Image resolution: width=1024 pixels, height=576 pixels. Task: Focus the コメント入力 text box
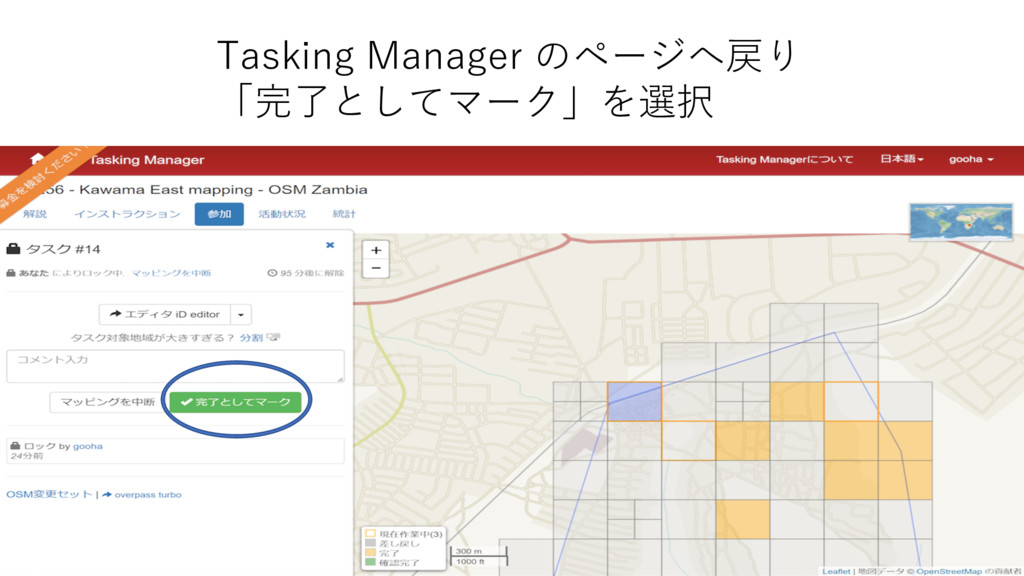(175, 366)
